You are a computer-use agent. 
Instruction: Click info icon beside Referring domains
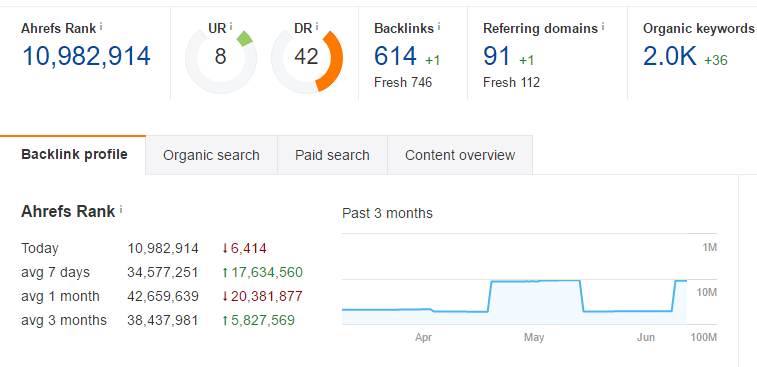(x=603, y=27)
